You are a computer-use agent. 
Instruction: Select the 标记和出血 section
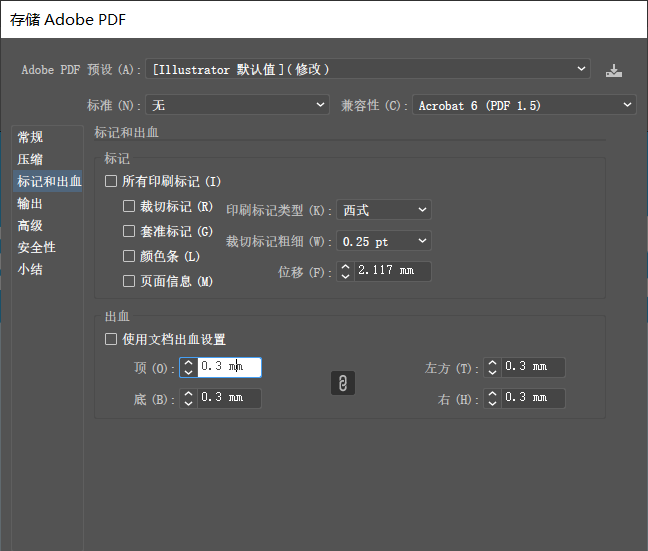(x=48, y=181)
